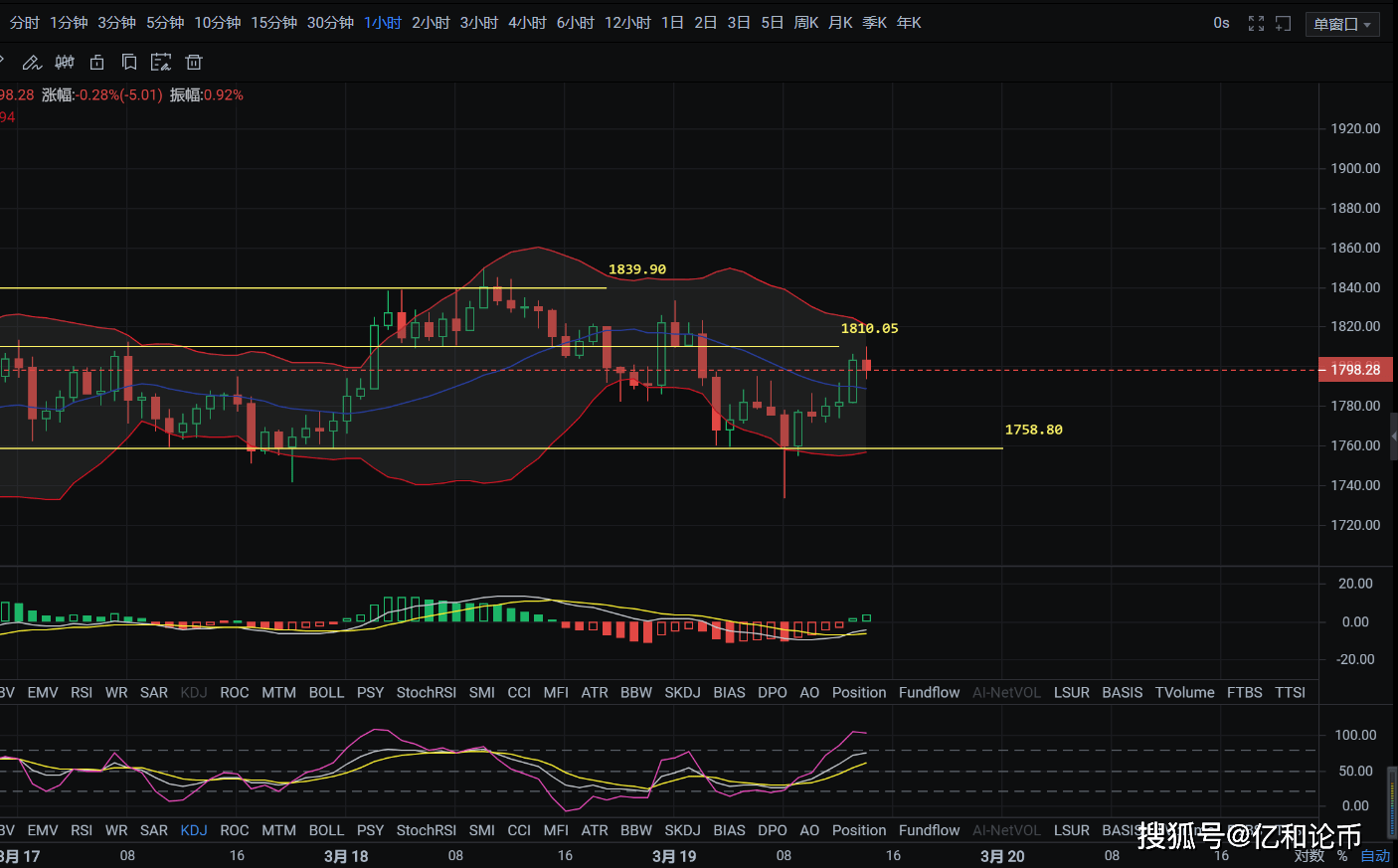Select the 季K quarterly chart
This screenshot has height=868, width=1398.
pyautogui.click(x=875, y=23)
